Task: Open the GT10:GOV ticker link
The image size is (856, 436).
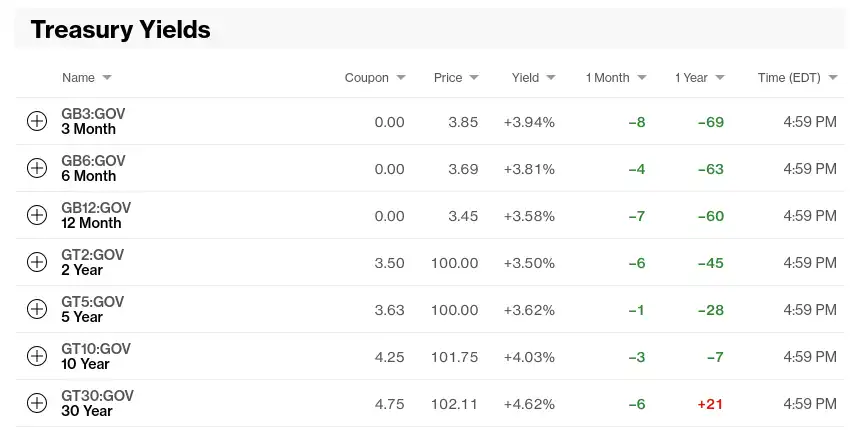Action: [96, 349]
